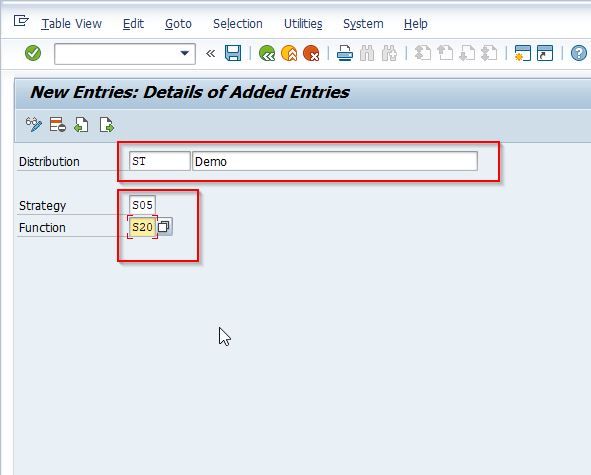Click the Strategy field showing S05

click(x=142, y=205)
